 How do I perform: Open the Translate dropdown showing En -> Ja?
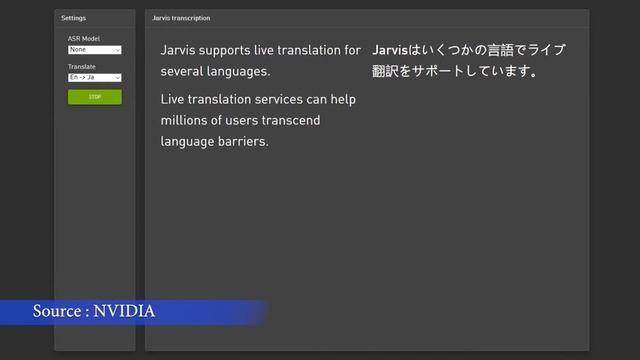95,78
